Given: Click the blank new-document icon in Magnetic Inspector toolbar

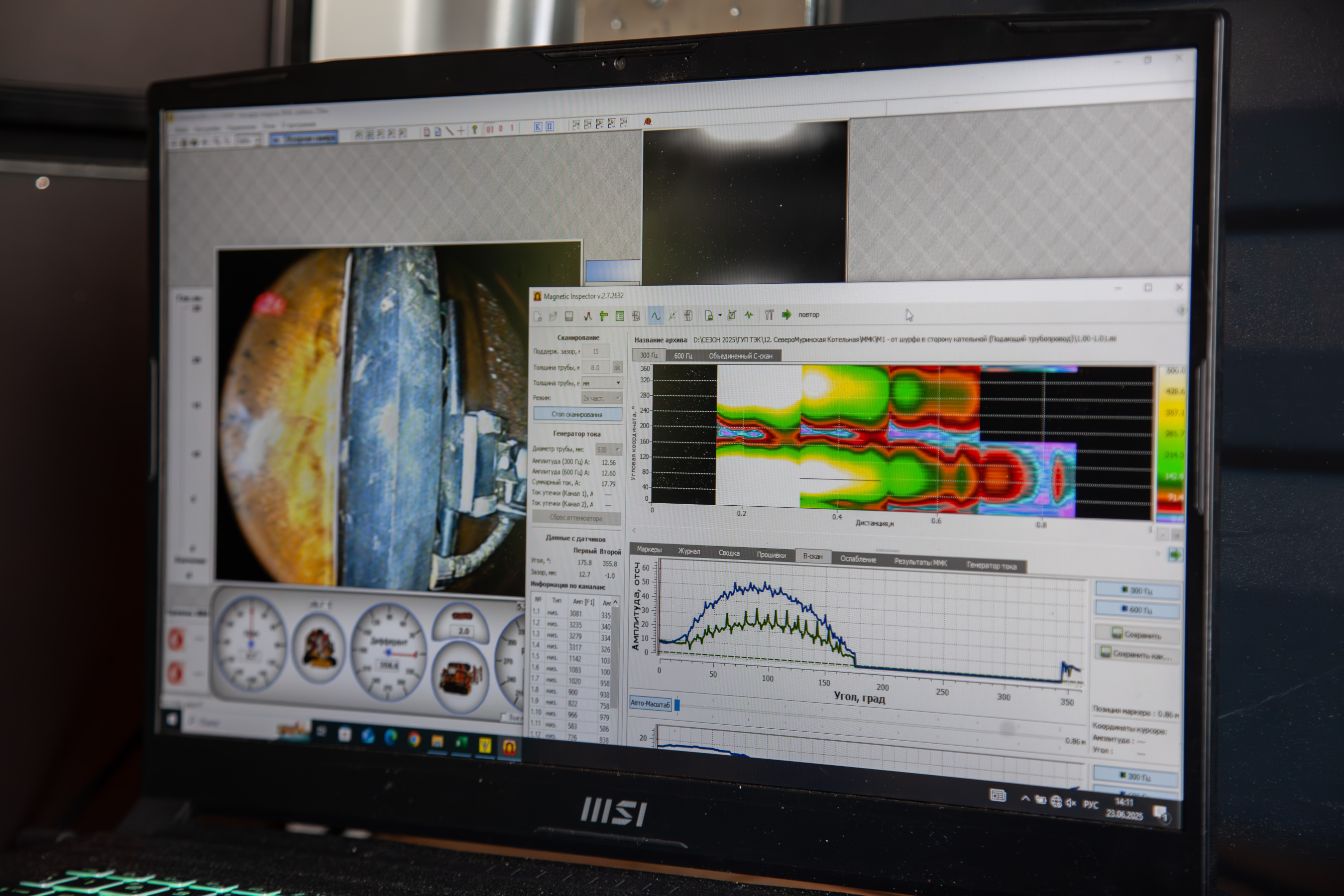Looking at the screenshot, I should [537, 316].
